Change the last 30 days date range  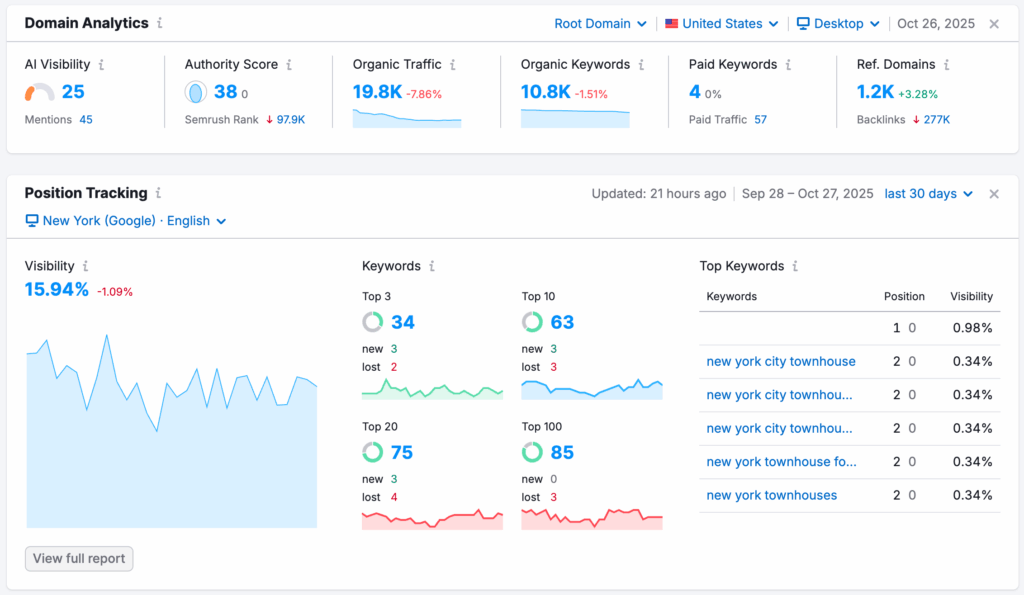(x=928, y=194)
